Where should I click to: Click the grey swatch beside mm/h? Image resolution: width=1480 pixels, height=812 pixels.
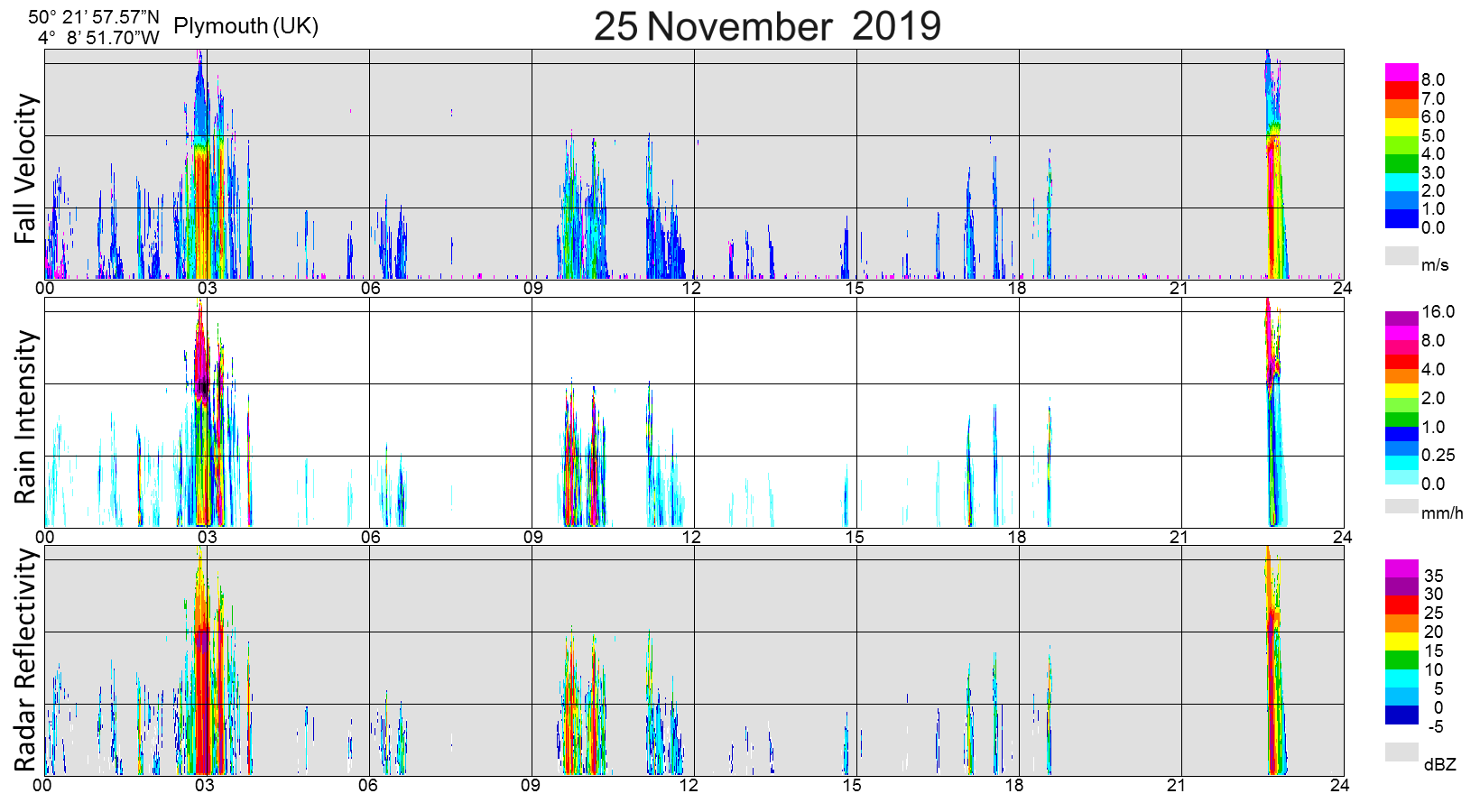(x=1401, y=506)
